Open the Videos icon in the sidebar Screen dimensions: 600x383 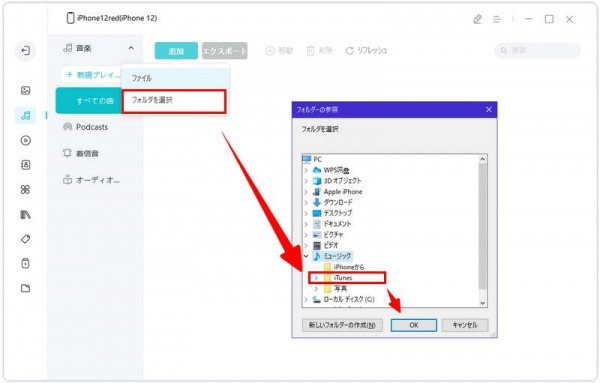tap(26, 140)
